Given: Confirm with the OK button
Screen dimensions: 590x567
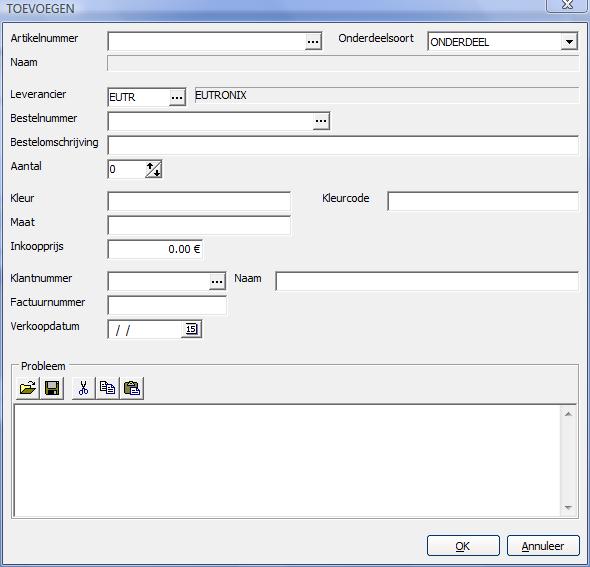Looking at the screenshot, I should coord(463,546).
